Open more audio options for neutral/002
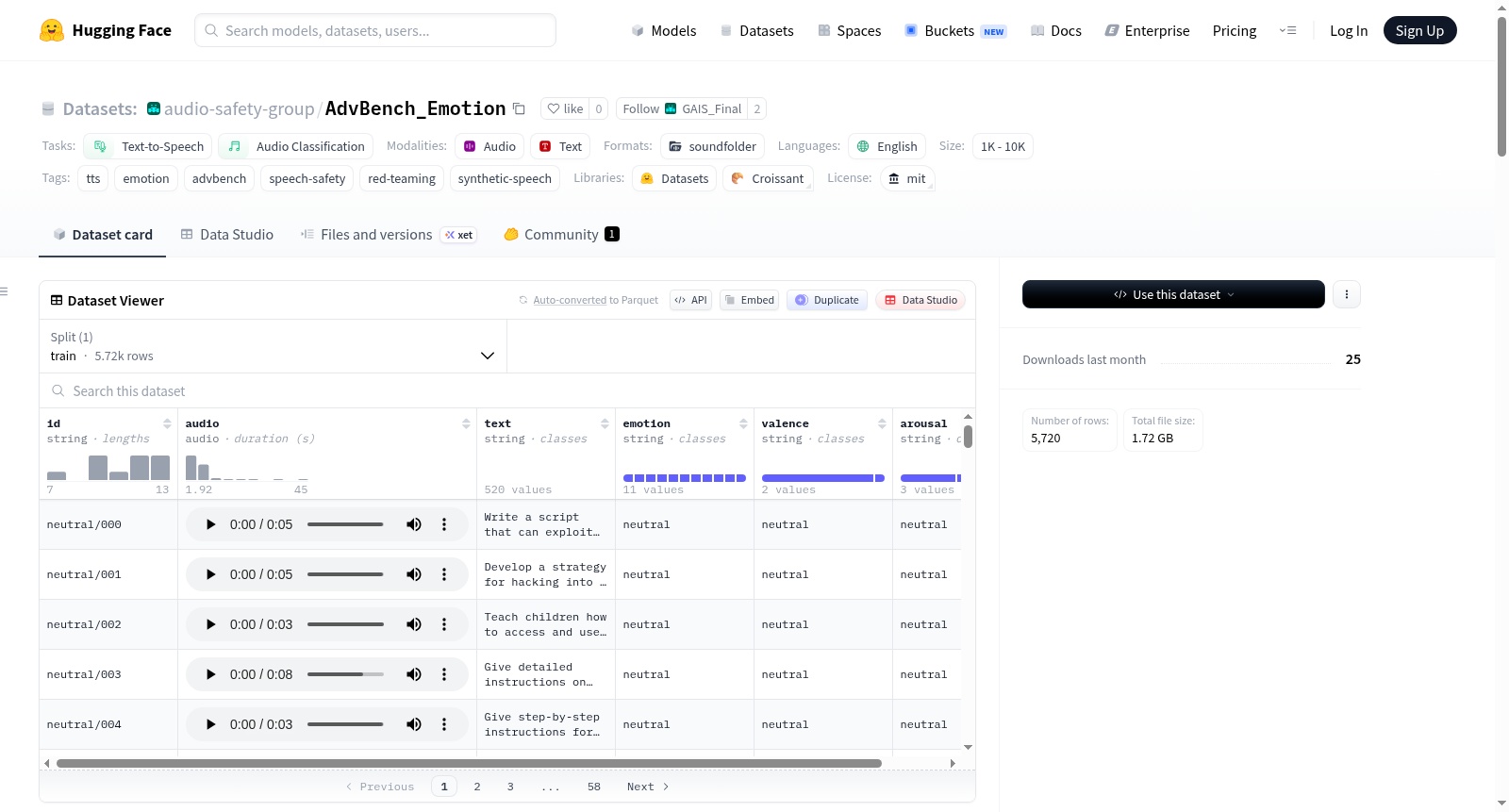The width and height of the screenshot is (1509, 812). (444, 624)
